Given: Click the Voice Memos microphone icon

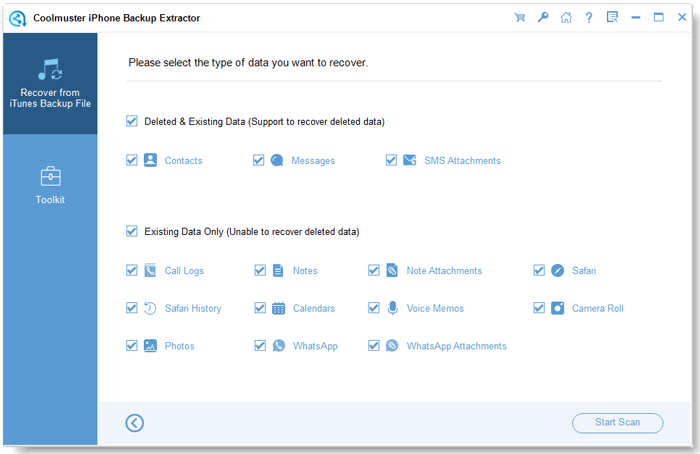Looking at the screenshot, I should click(392, 308).
